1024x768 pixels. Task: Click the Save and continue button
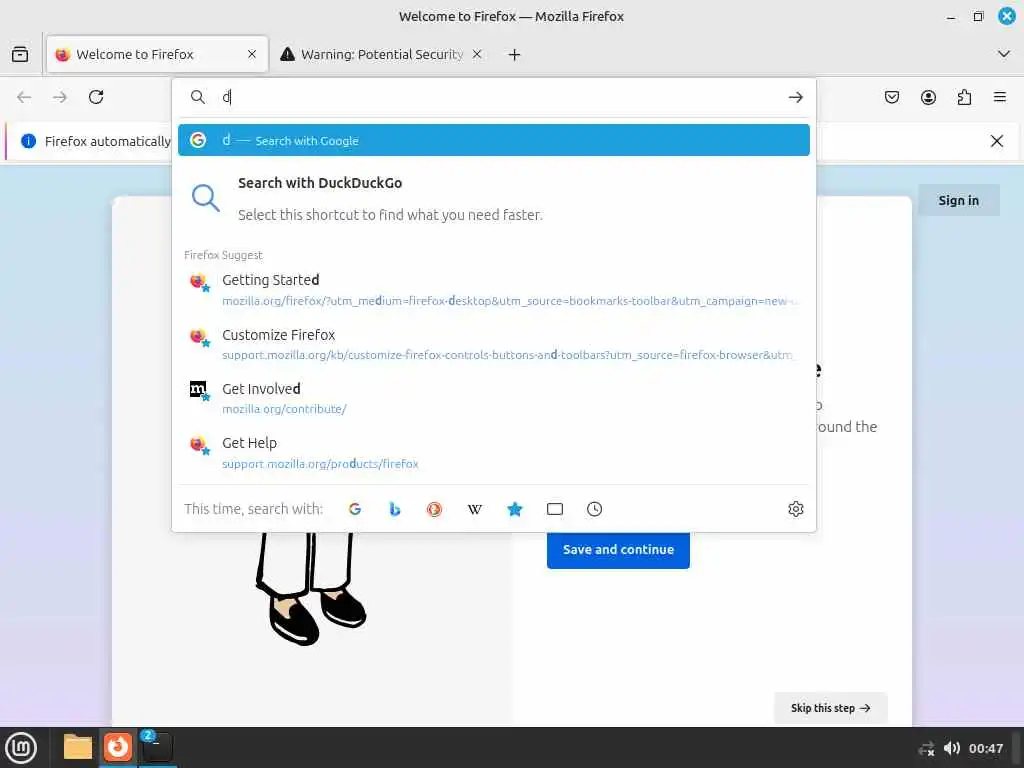[618, 550]
